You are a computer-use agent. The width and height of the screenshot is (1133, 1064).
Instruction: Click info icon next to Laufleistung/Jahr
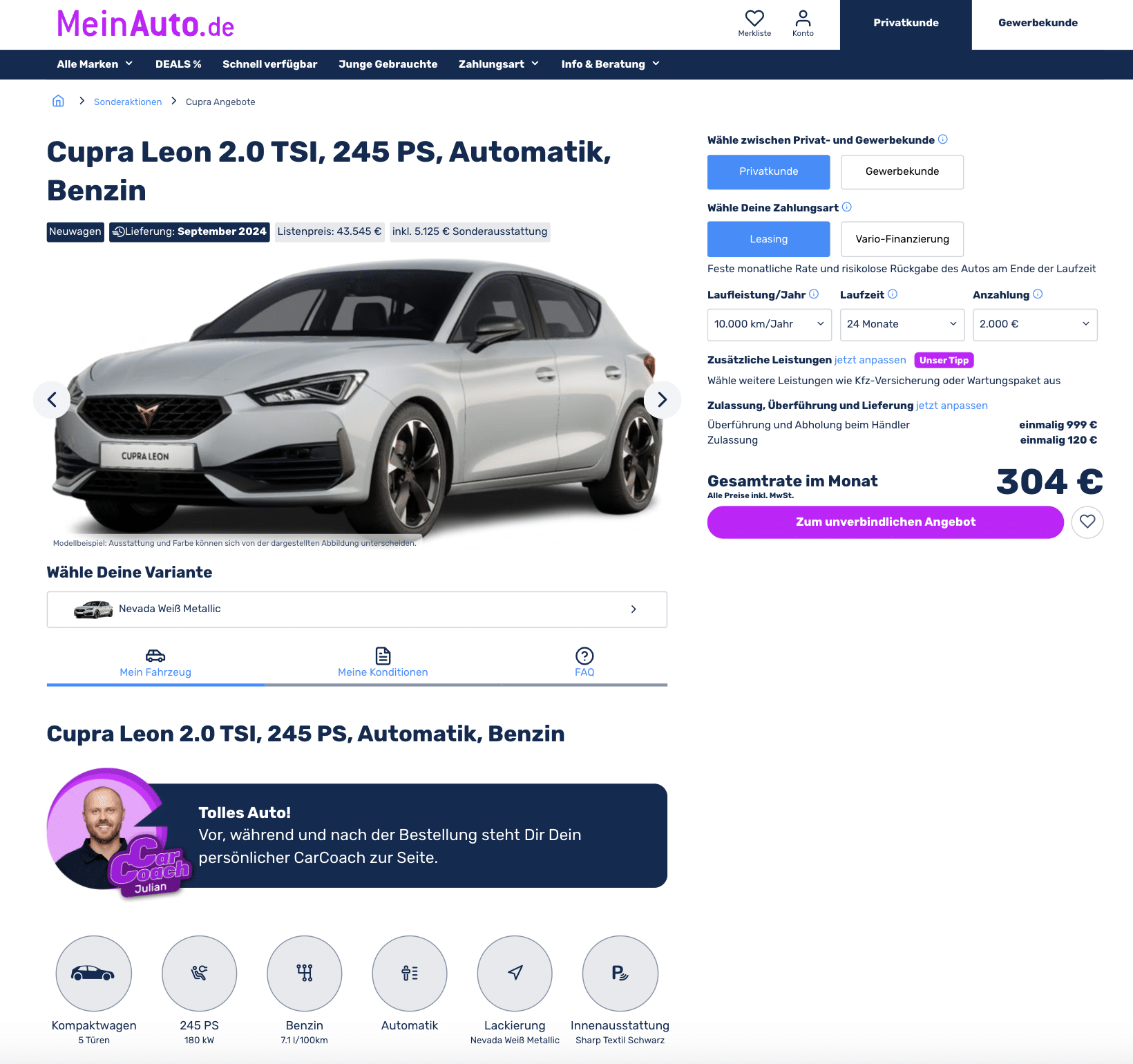814,294
